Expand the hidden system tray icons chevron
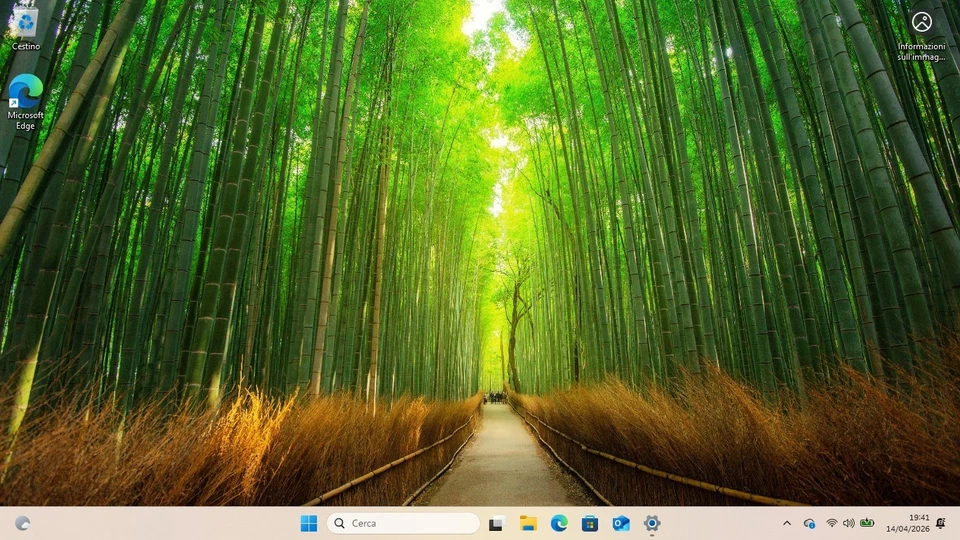The image size is (960, 540). tap(787, 523)
